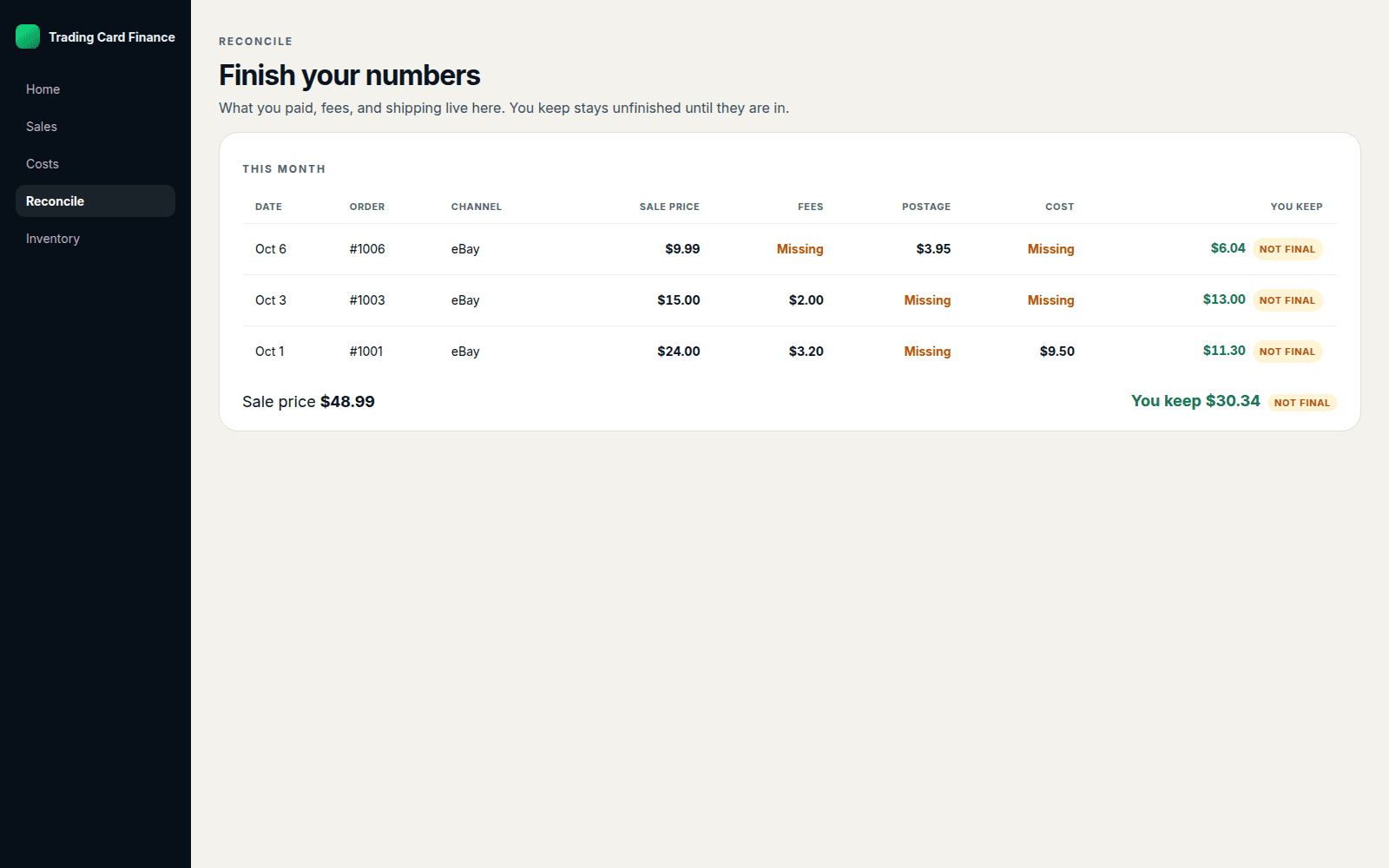Image resolution: width=1389 pixels, height=868 pixels.
Task: Open the Home page in sidebar
Action: click(x=95, y=89)
